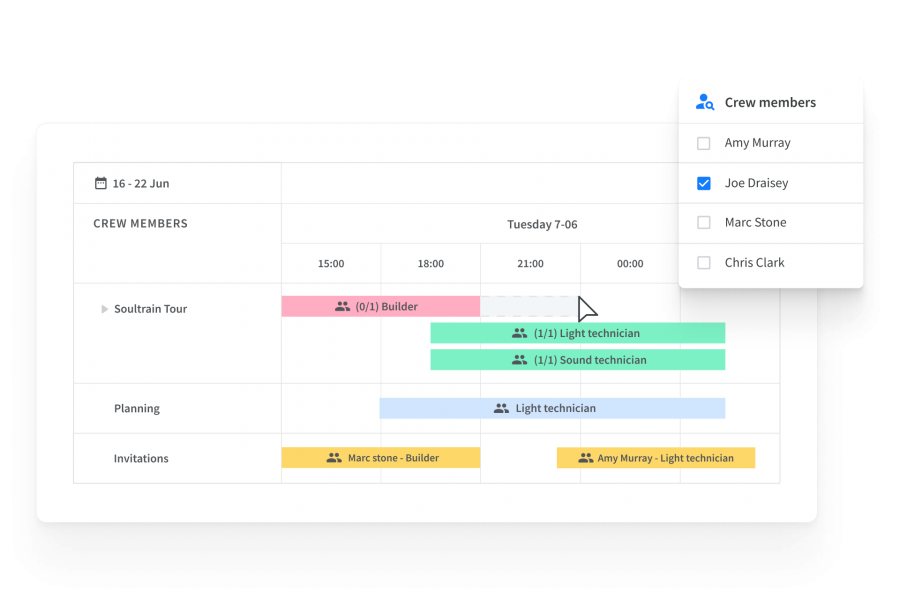Click the people icon on Marc stone - Builder invitation
900x600 pixels.
tap(333, 457)
